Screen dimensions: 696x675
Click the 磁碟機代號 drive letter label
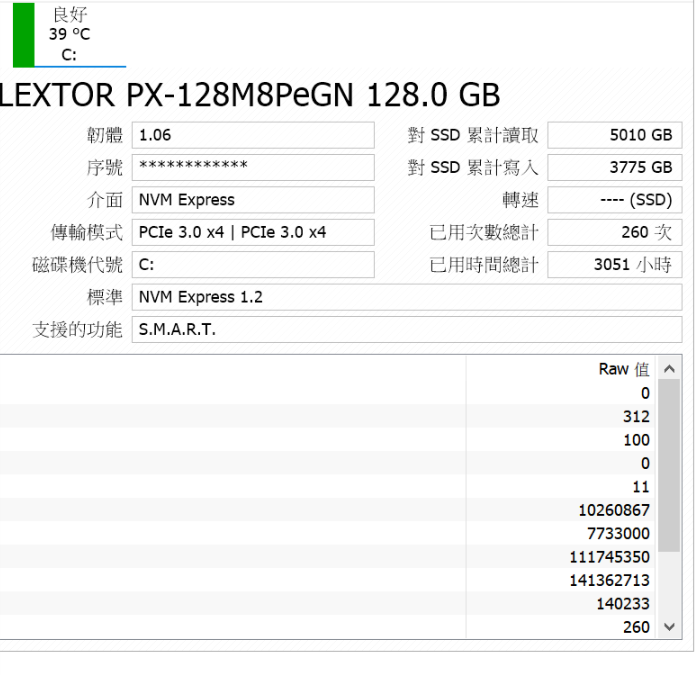77,265
